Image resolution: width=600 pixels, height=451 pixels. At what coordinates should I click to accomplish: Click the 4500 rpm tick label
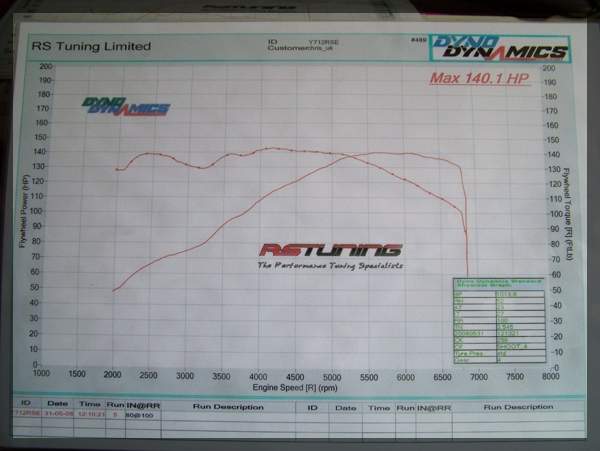tap(295, 377)
